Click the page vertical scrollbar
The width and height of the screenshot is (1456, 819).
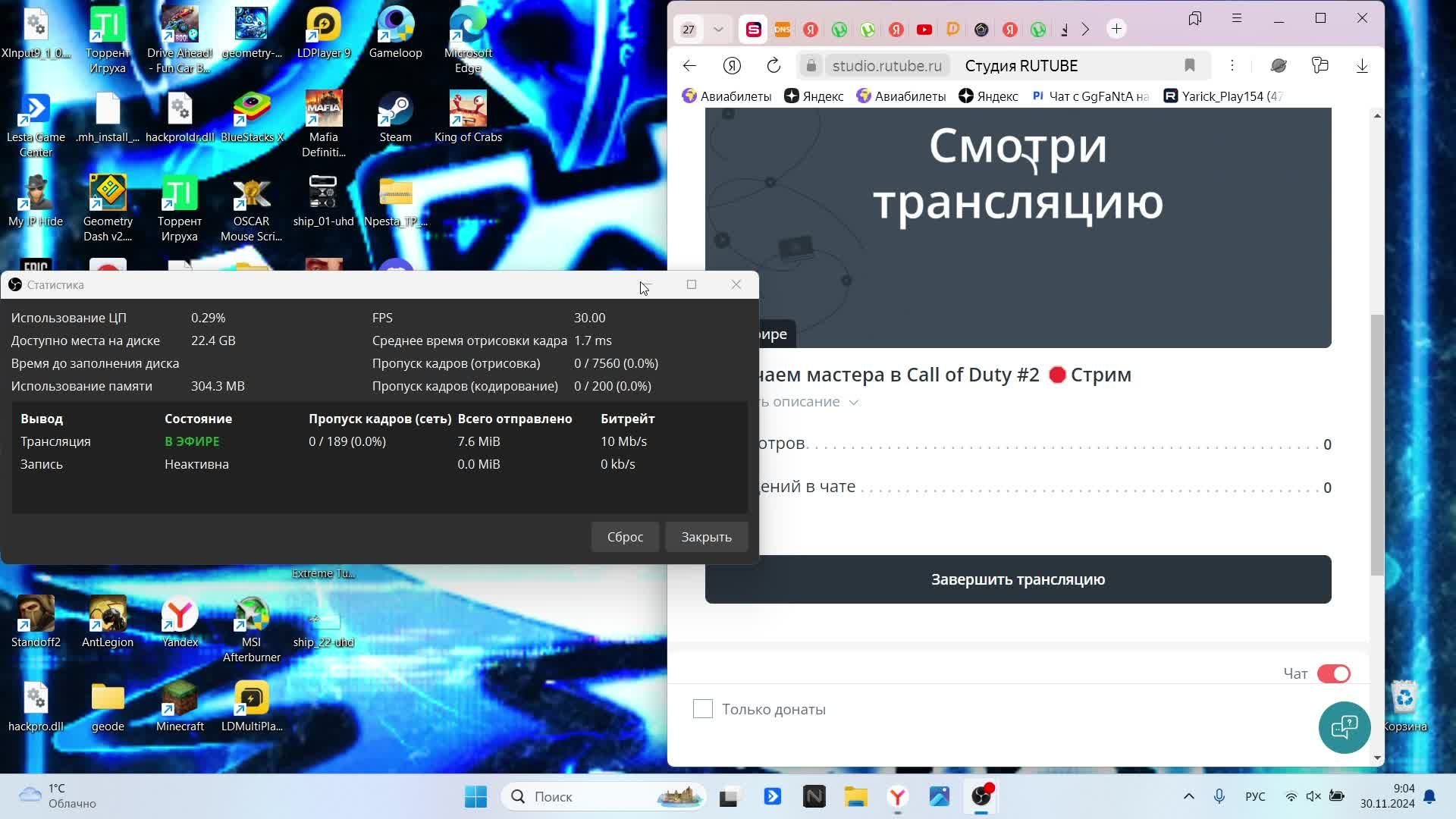1377,444
